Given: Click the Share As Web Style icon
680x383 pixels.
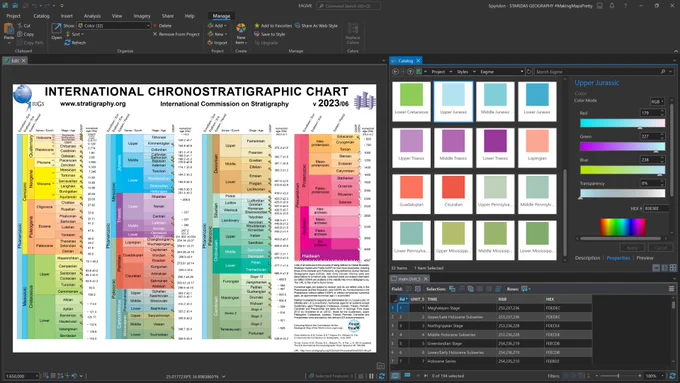Looking at the screenshot, I should (298, 26).
